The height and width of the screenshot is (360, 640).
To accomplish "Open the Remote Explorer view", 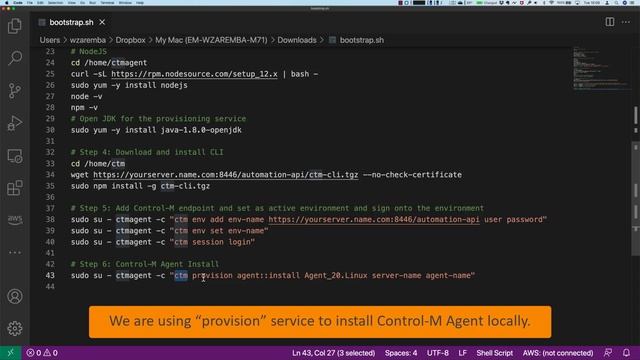I will [15, 156].
